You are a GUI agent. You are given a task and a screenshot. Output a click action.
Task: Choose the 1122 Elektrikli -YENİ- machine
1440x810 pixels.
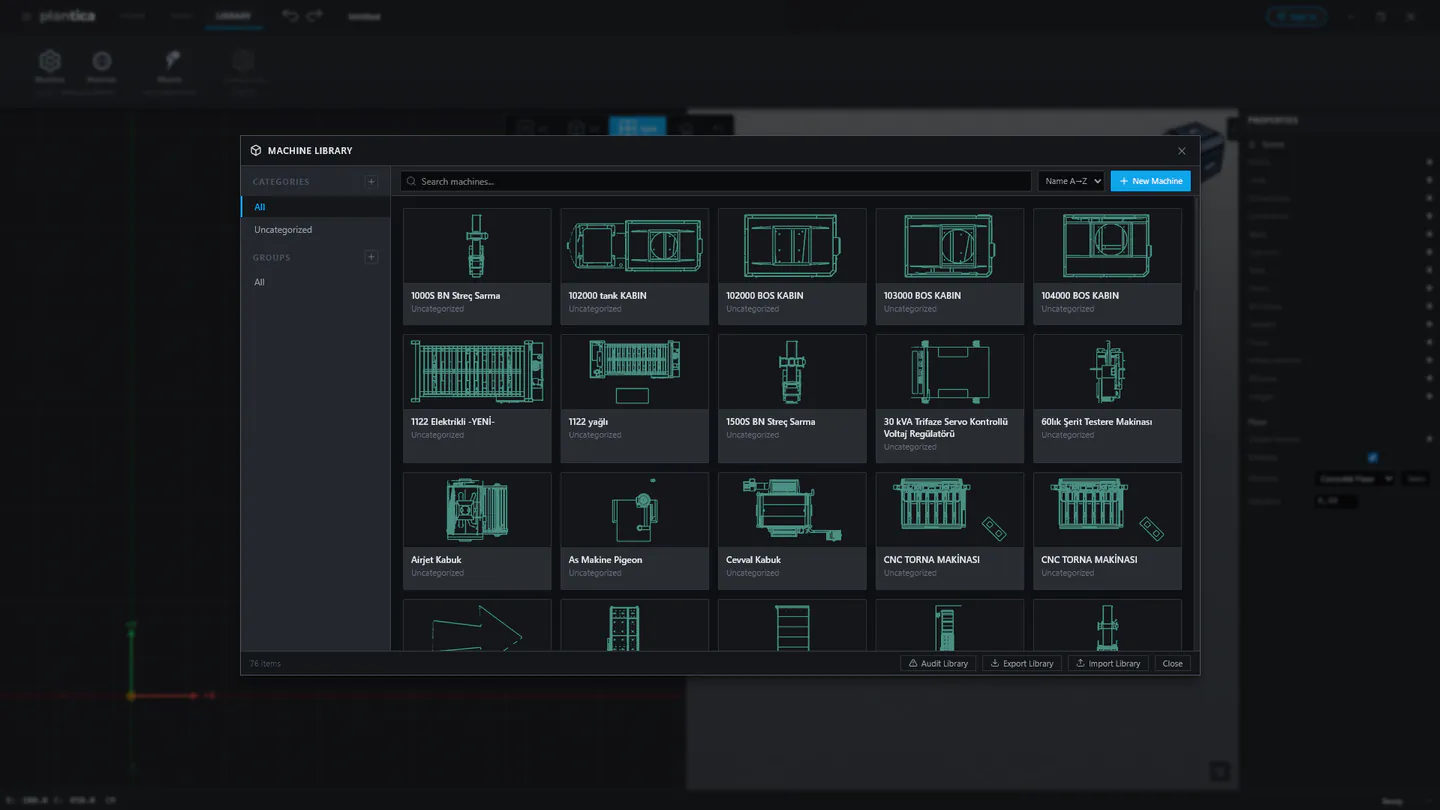(477, 398)
